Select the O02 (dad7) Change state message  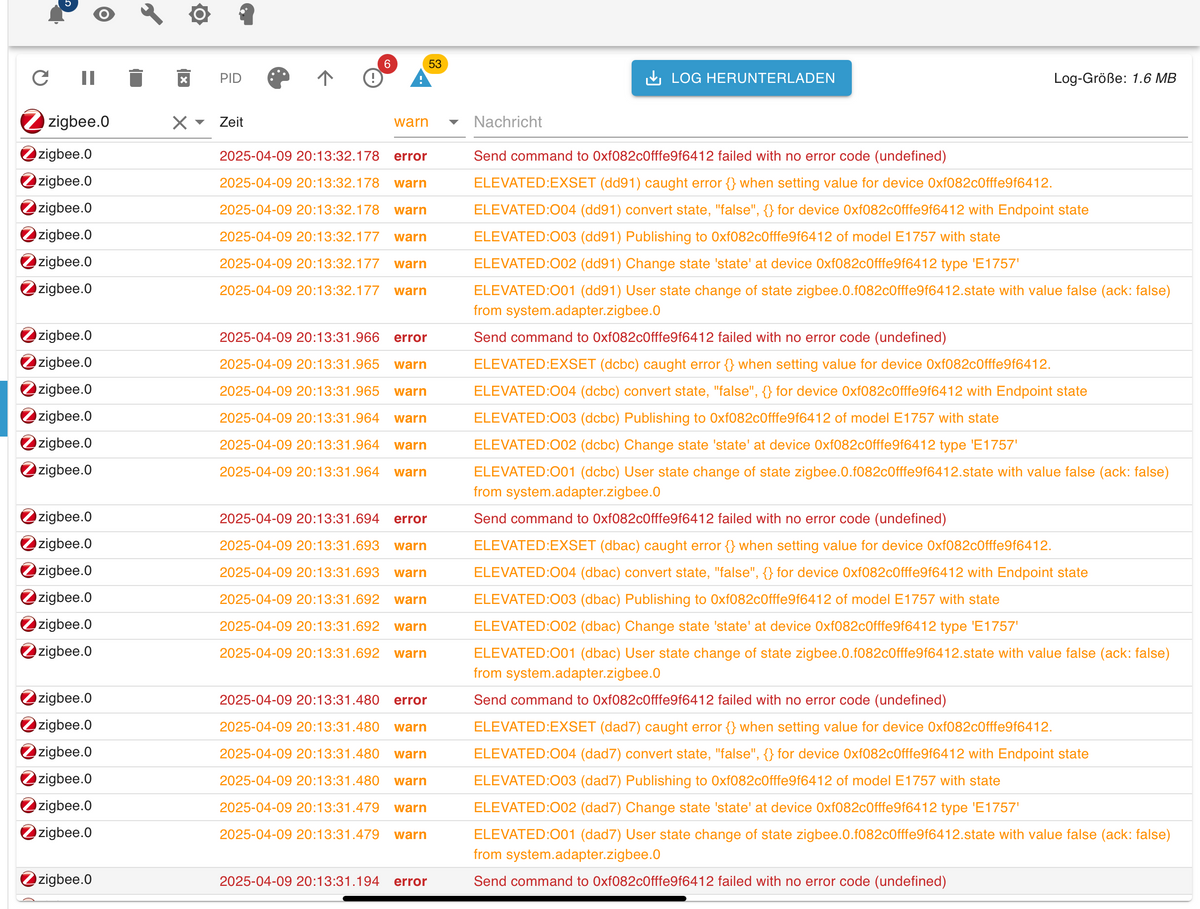[746, 807]
